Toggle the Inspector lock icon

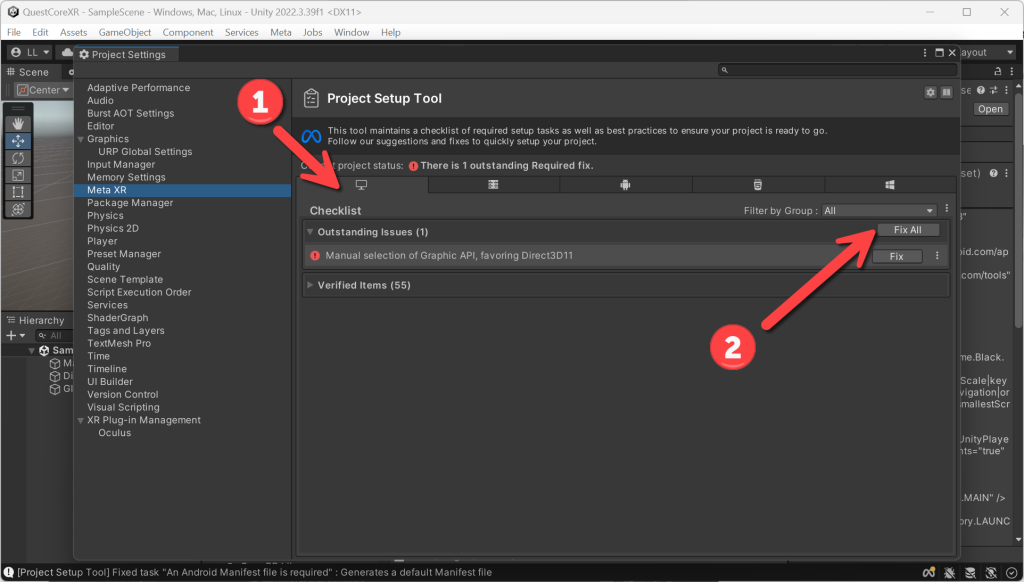(997, 71)
